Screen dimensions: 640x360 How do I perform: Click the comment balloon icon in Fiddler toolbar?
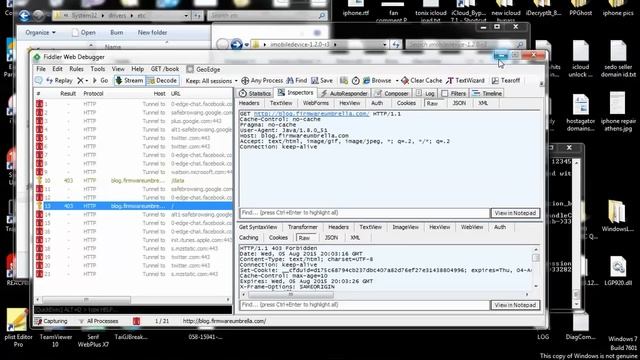[x=39, y=80]
